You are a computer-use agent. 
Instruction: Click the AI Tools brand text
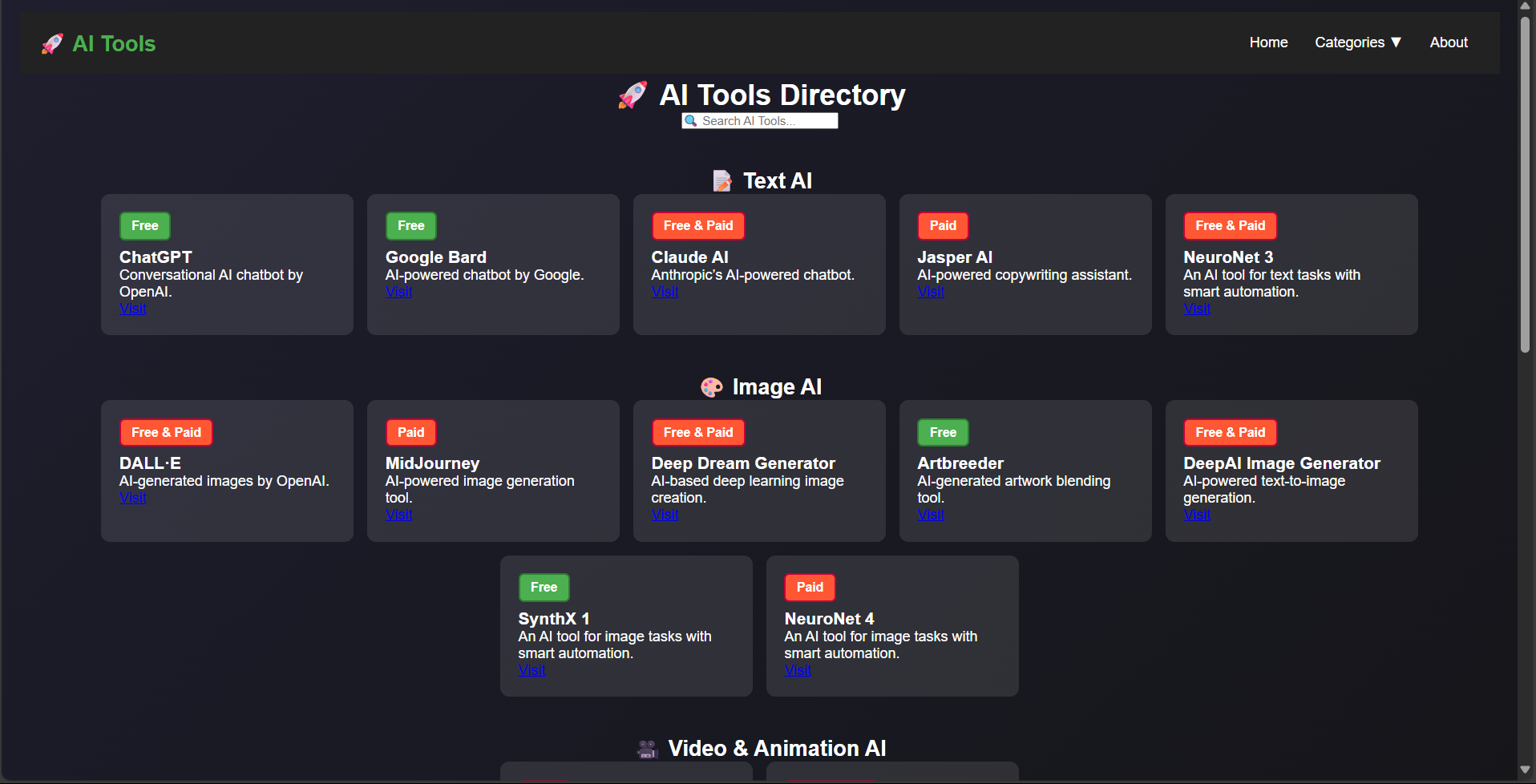pos(114,43)
